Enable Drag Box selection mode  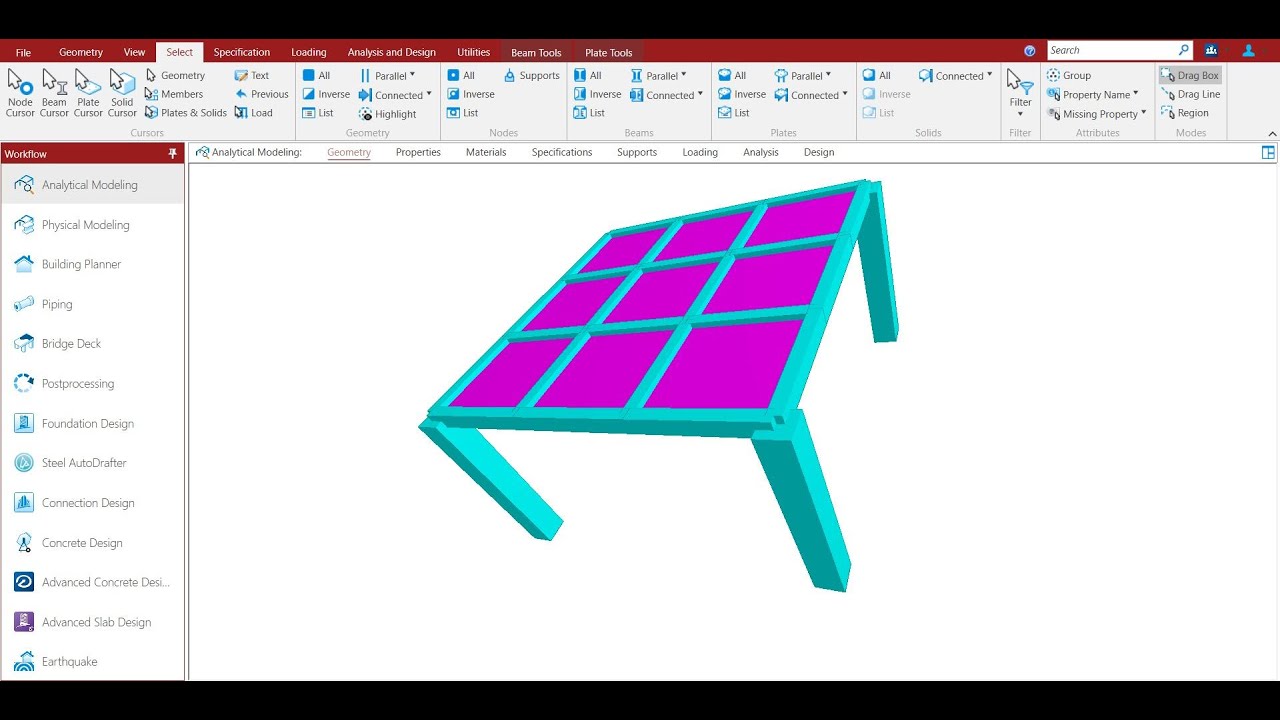point(1190,75)
